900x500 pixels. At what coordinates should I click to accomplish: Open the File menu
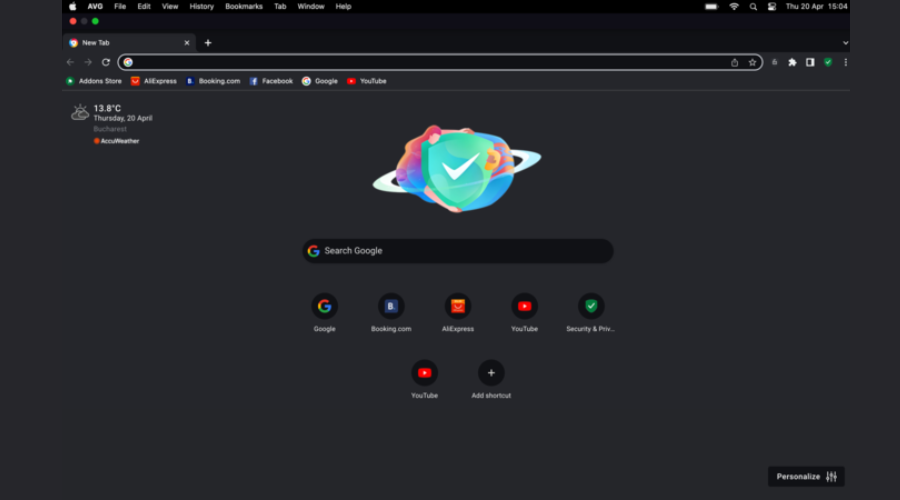tap(120, 6)
